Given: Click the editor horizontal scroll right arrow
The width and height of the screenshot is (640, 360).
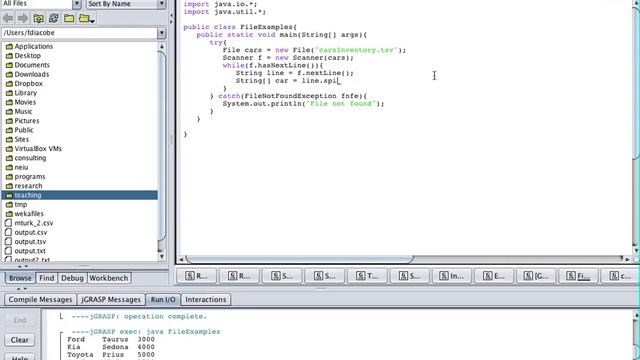Looking at the screenshot, I should (627, 259).
